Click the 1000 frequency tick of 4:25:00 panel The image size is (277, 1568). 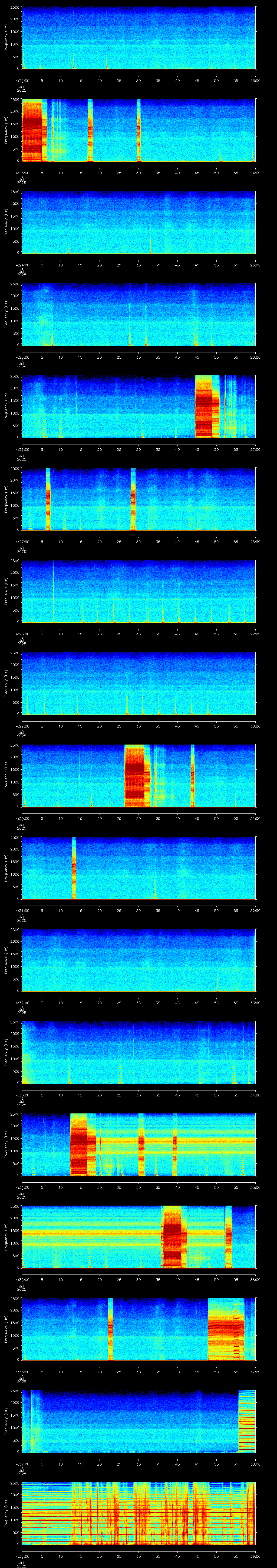(15, 321)
